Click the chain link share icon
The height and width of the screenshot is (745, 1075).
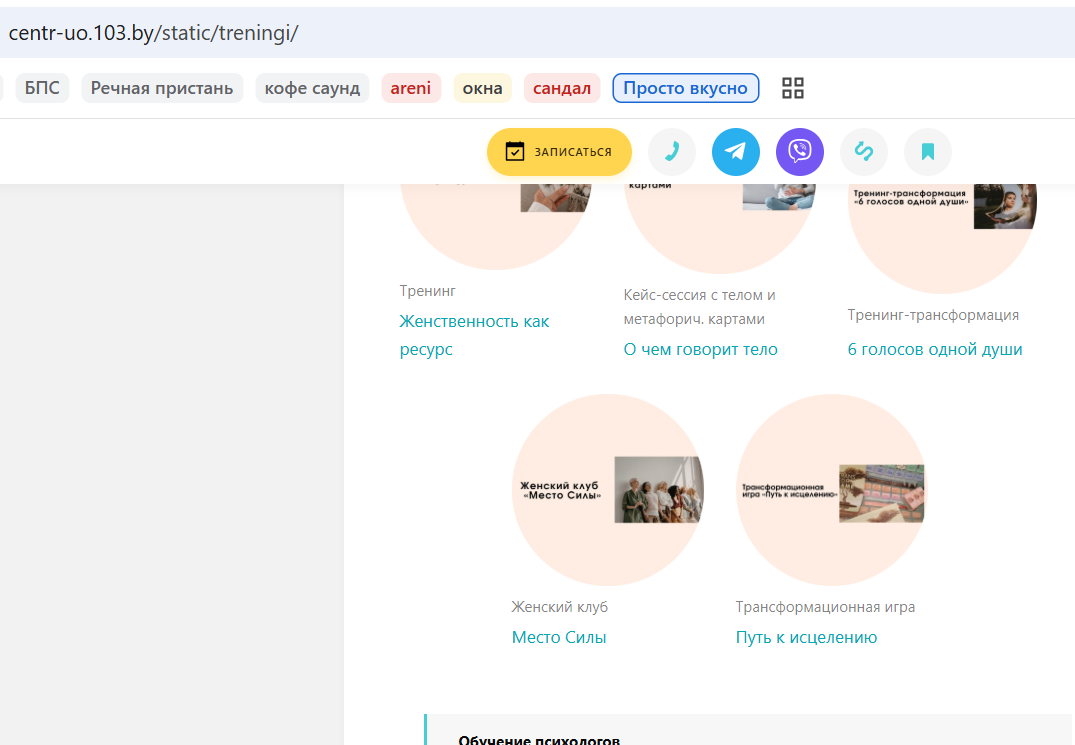pyautogui.click(x=864, y=151)
